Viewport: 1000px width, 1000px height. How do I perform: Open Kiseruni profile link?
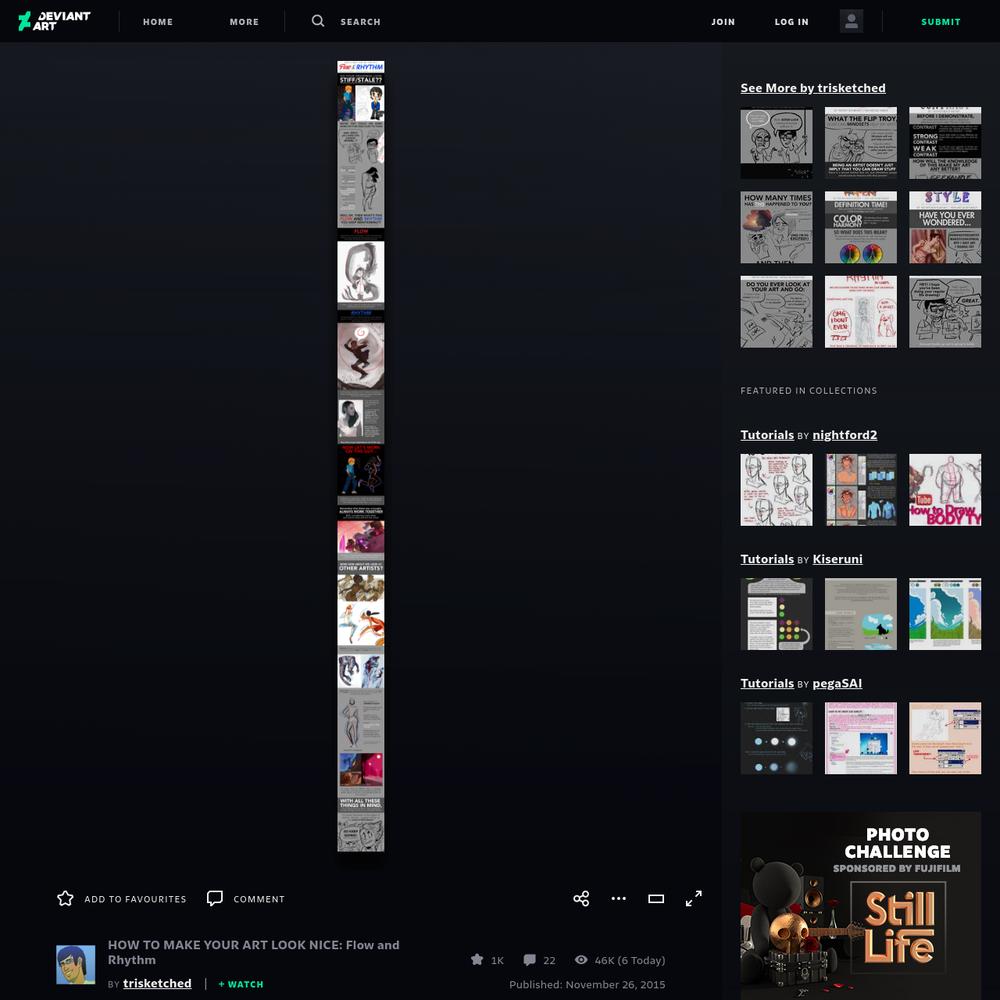[837, 559]
